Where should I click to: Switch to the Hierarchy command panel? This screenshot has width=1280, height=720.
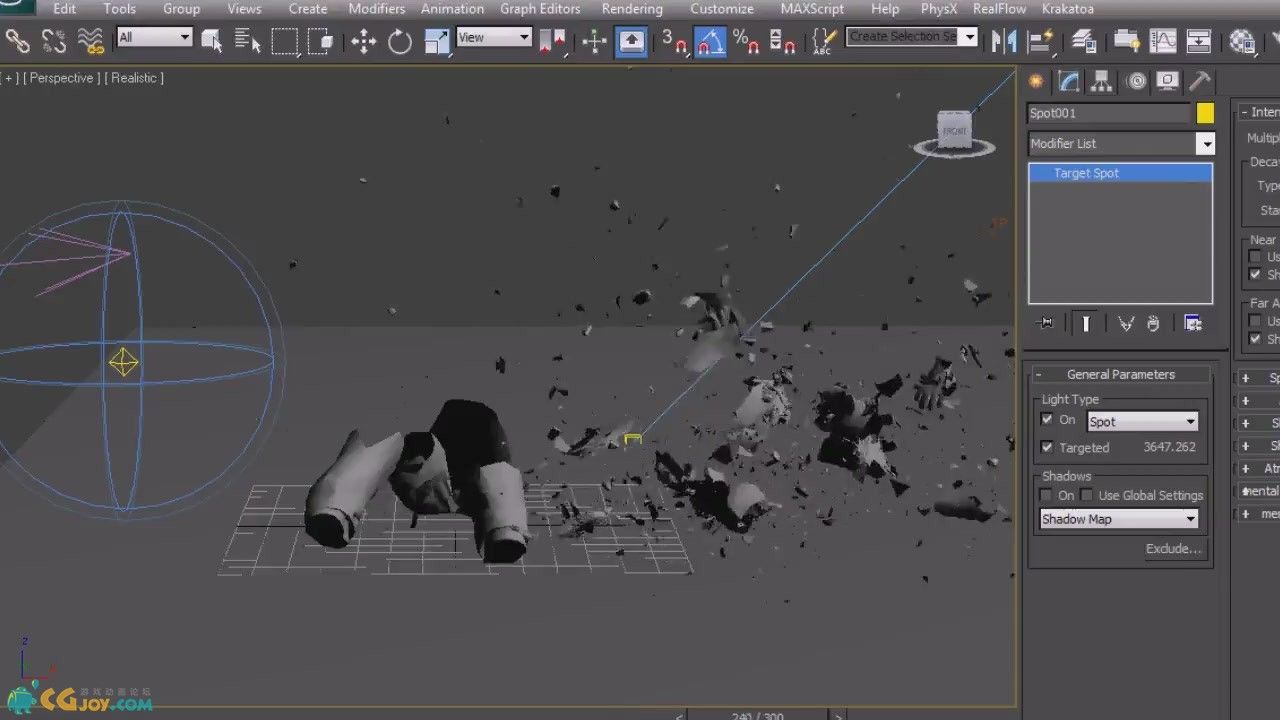pyautogui.click(x=1102, y=81)
